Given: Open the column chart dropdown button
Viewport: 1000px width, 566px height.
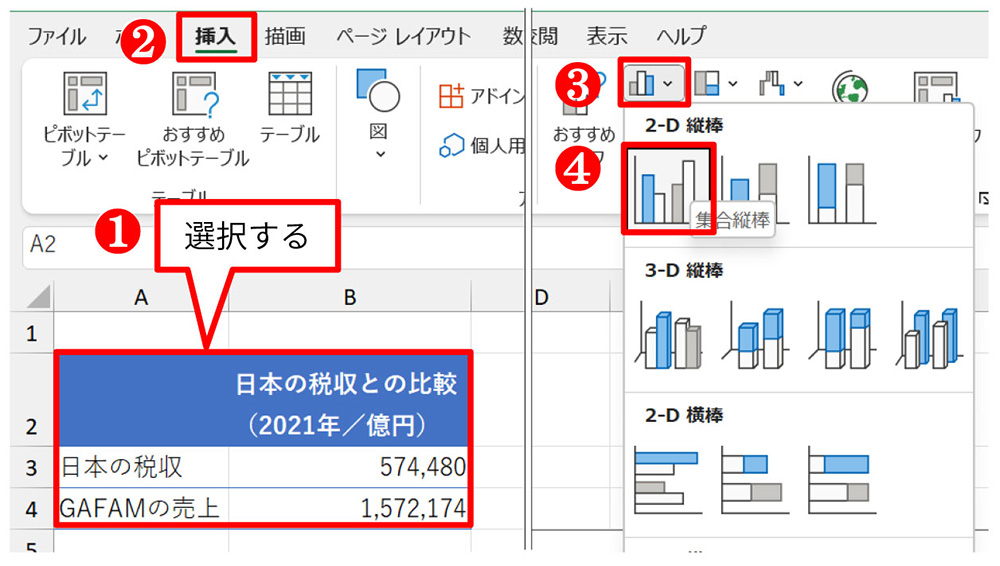Looking at the screenshot, I should tap(653, 82).
